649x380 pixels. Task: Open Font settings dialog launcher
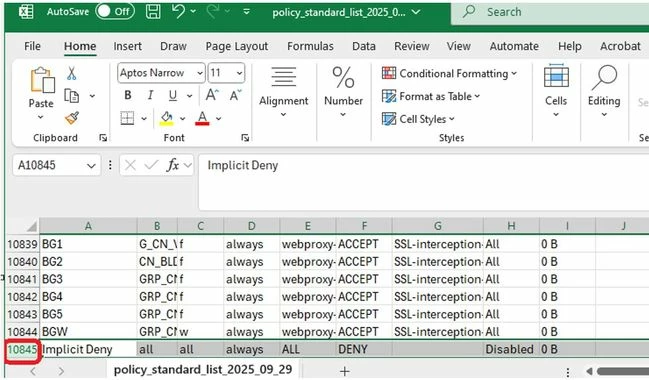pyautogui.click(x=245, y=138)
